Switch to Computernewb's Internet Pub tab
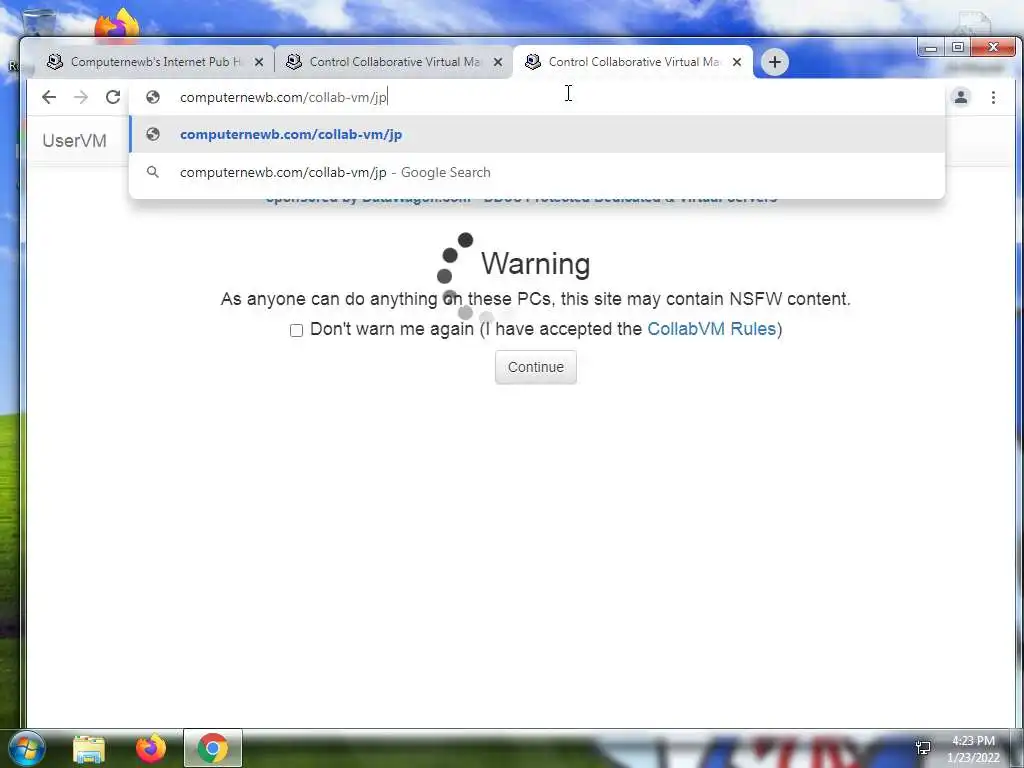Image resolution: width=1024 pixels, height=768 pixels. (155, 62)
